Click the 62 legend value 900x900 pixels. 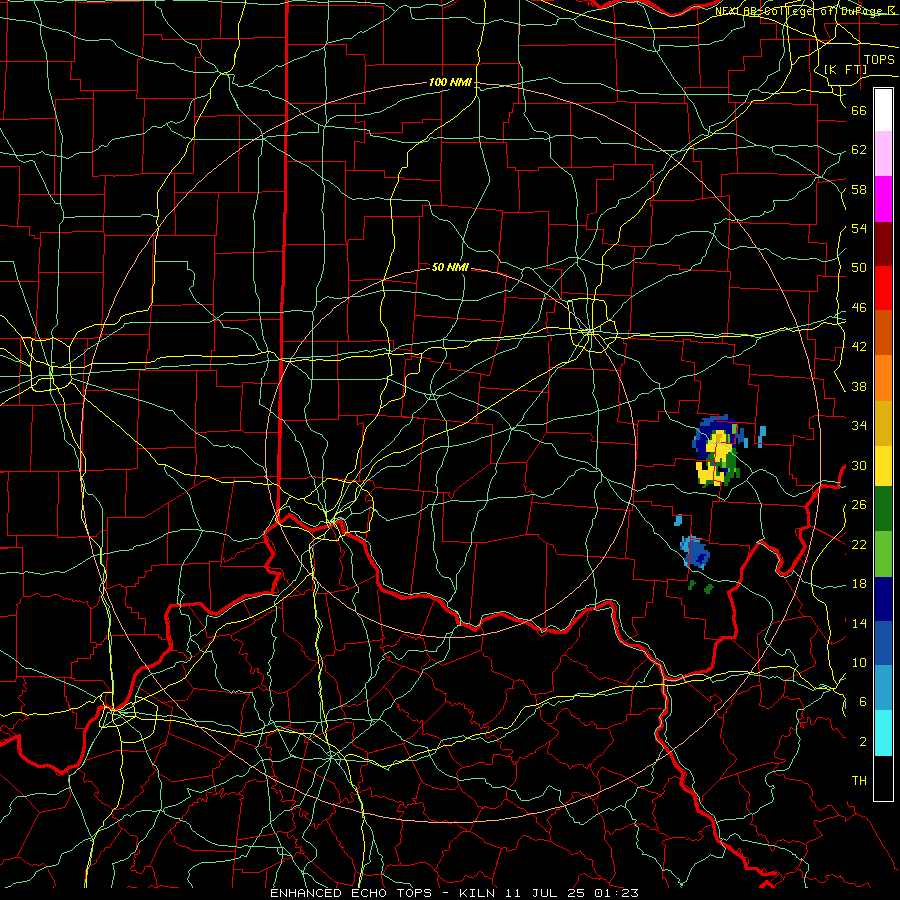tap(859, 150)
